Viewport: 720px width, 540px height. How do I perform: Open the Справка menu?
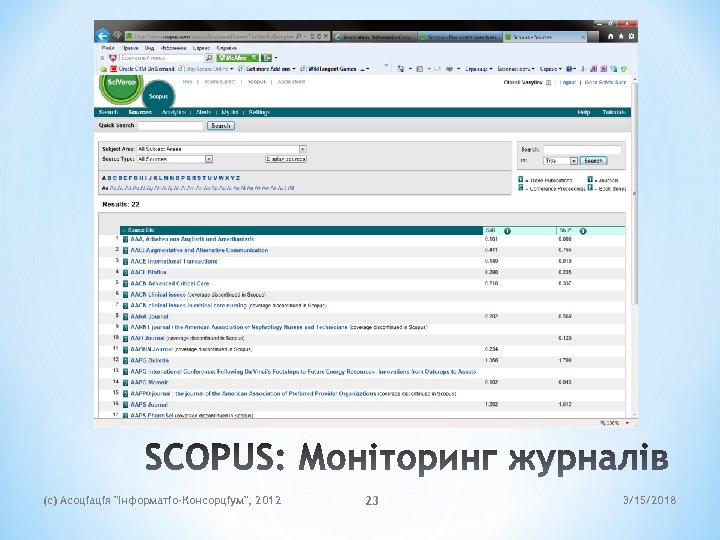[x=226, y=48]
